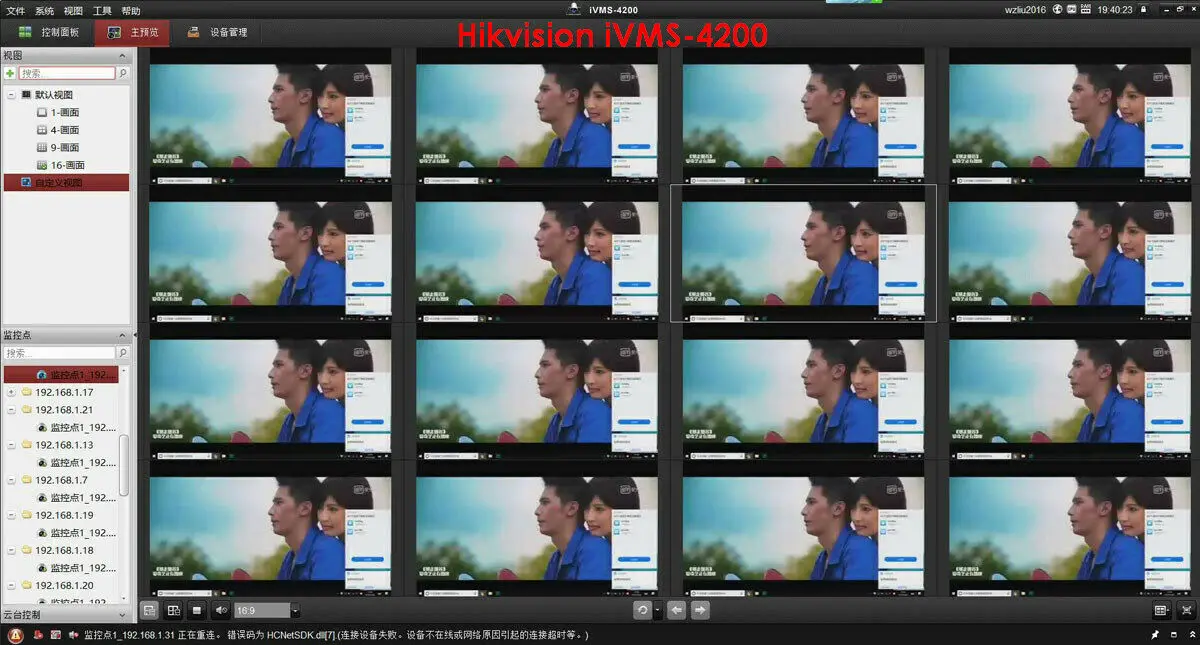Collapse the 192.168.1.18 device node
Image resolution: width=1200 pixels, height=645 pixels.
pos(11,550)
